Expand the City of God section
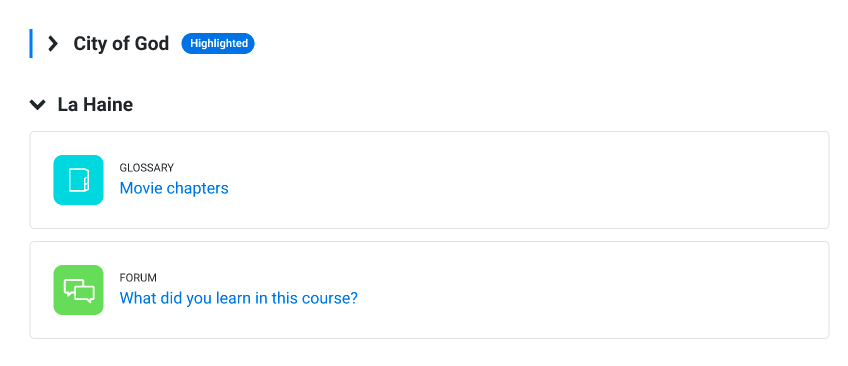Viewport: 848px width, 366px height. (52, 44)
